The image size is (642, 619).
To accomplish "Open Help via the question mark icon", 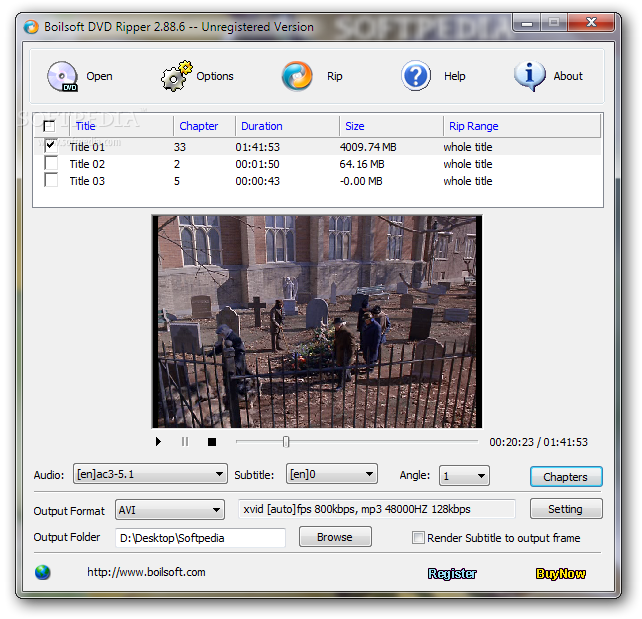I will tap(416, 76).
